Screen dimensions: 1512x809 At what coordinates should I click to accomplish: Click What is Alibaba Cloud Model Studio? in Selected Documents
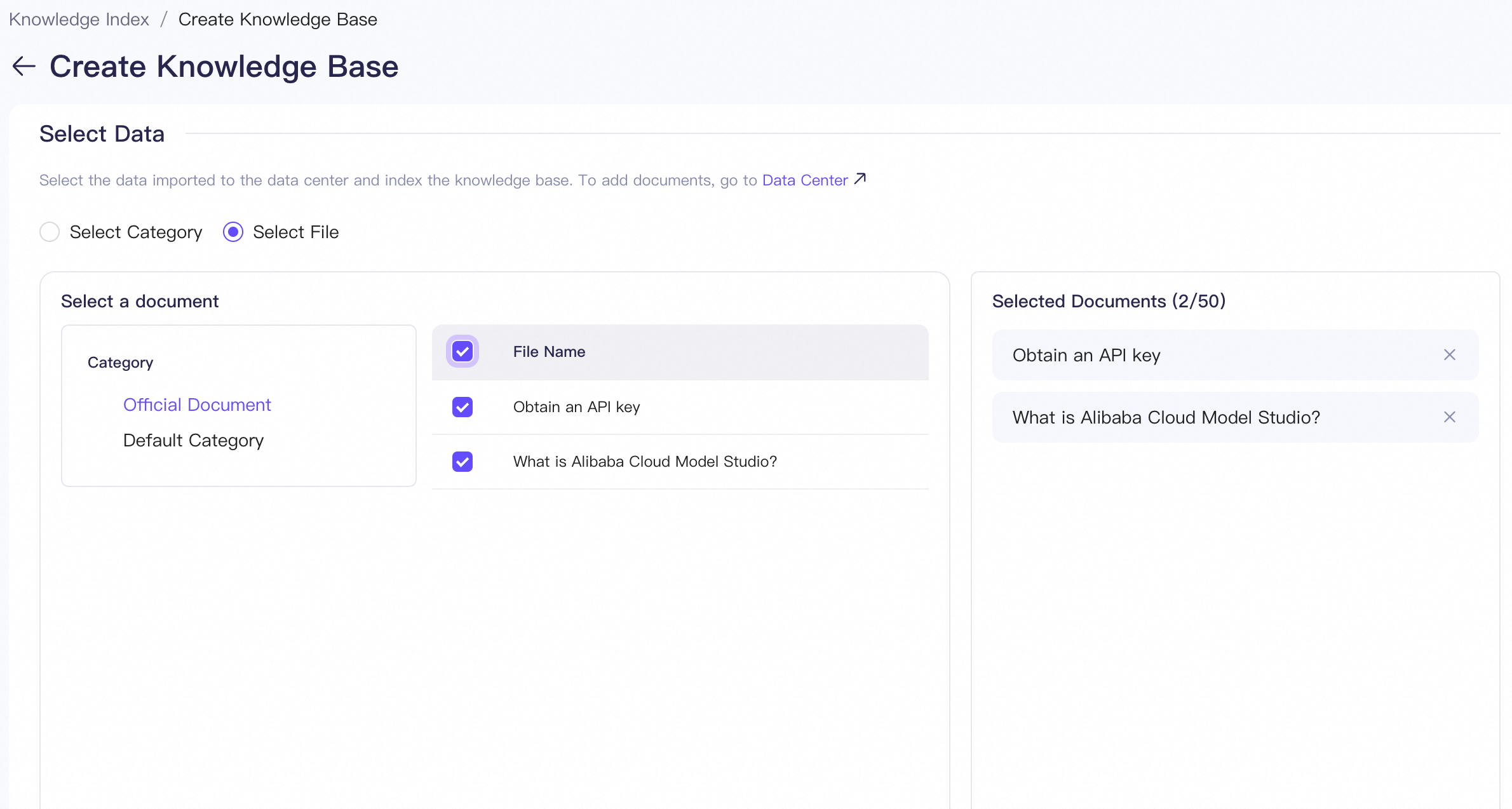coord(1166,417)
